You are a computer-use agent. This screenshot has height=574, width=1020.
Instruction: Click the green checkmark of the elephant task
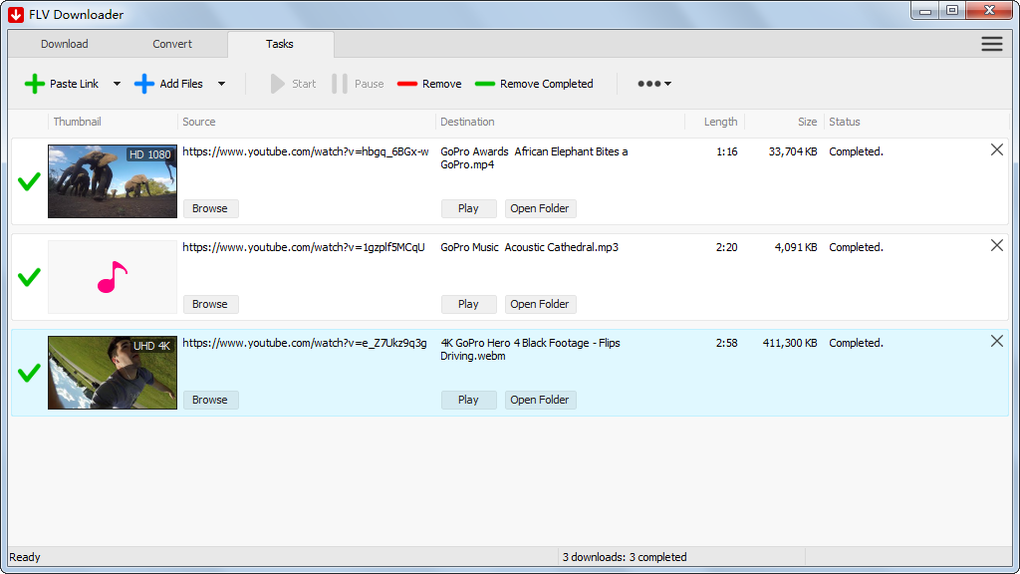(x=29, y=182)
